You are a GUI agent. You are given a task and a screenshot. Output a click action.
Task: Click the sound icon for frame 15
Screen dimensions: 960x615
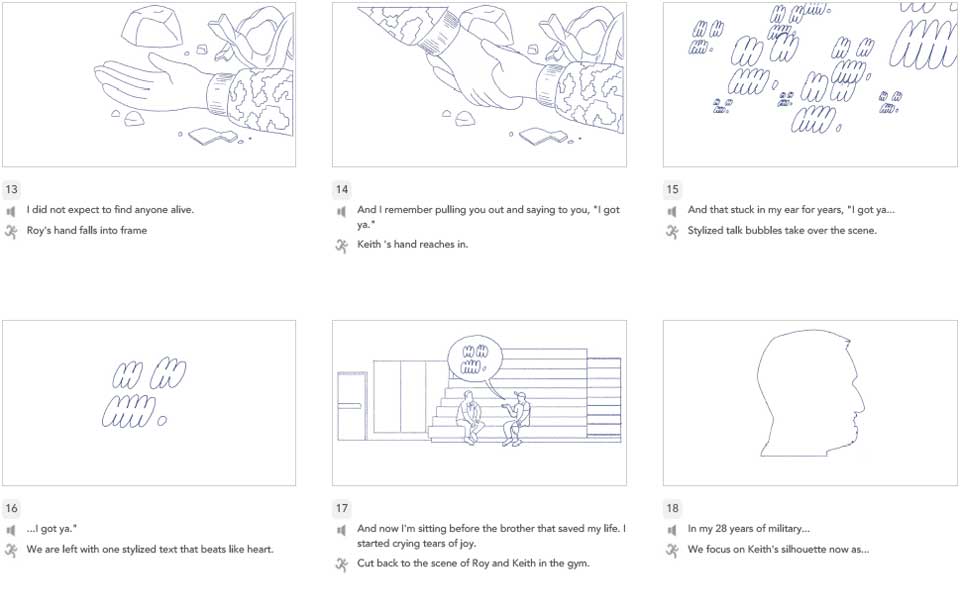coord(672,211)
